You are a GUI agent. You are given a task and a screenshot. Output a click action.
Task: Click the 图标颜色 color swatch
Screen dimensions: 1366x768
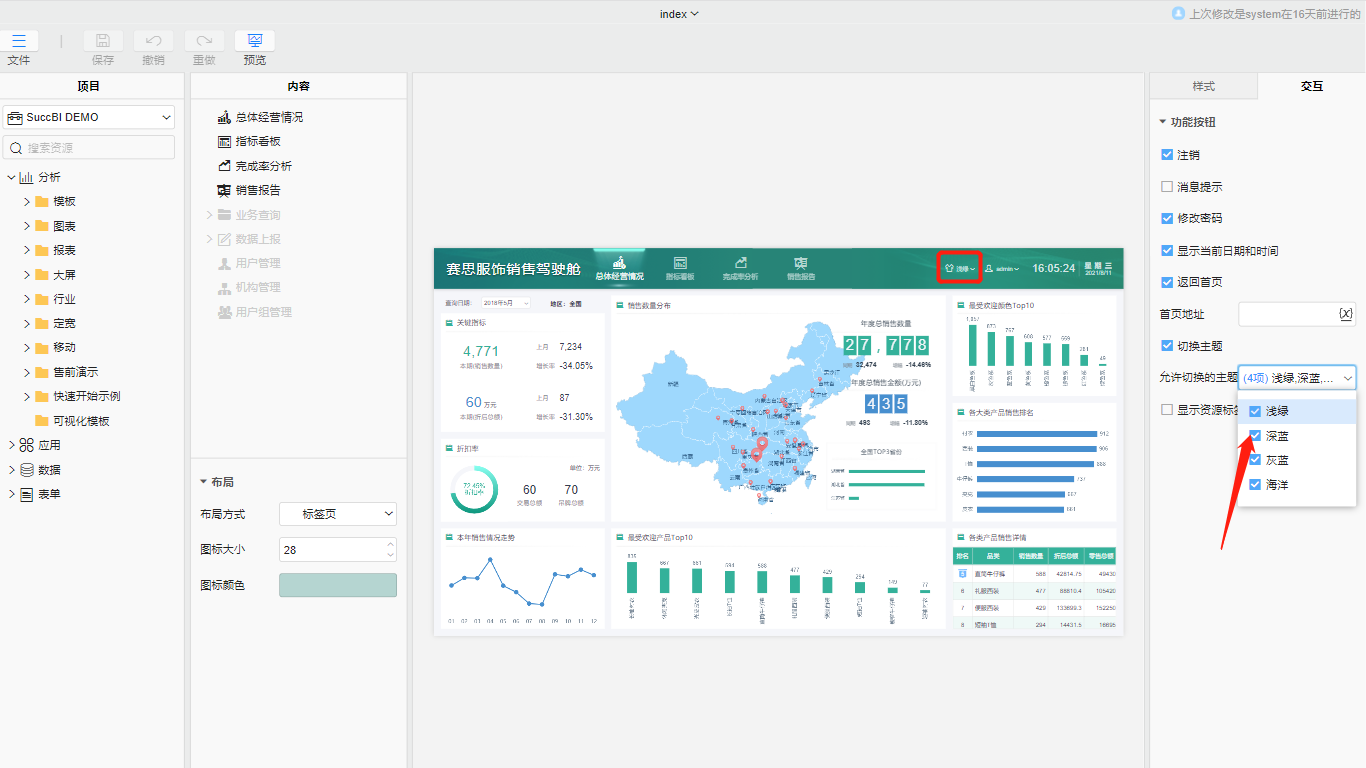pyautogui.click(x=337, y=585)
